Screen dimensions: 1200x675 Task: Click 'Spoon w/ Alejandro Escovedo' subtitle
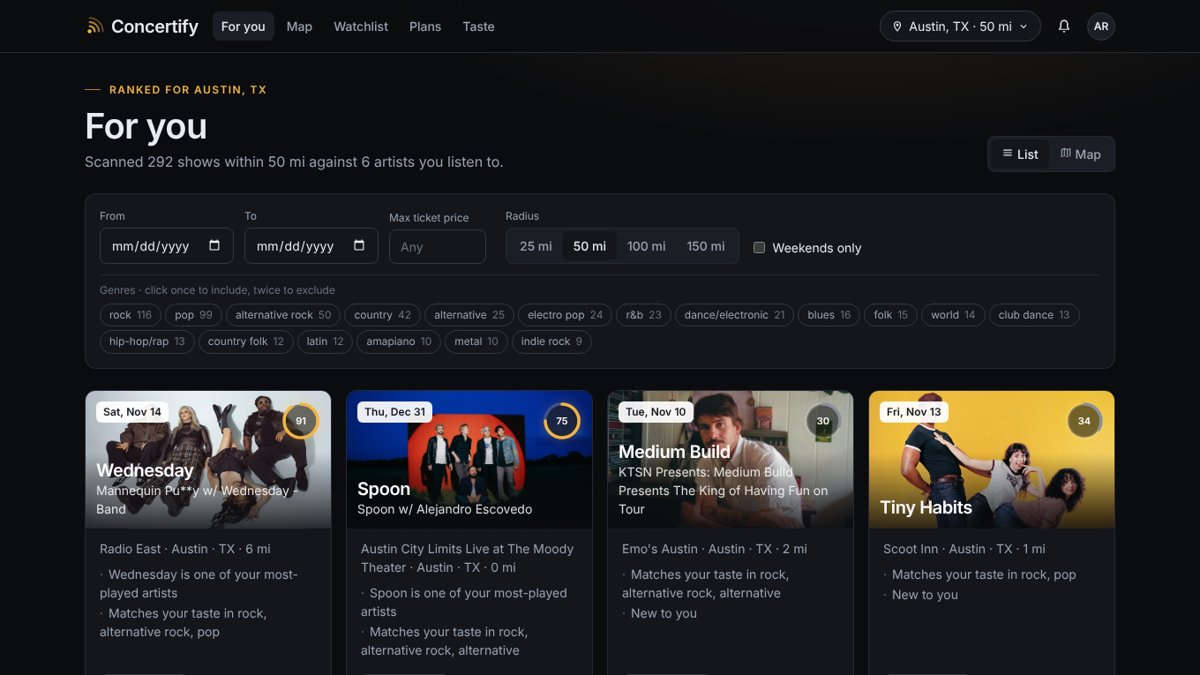[x=445, y=509]
